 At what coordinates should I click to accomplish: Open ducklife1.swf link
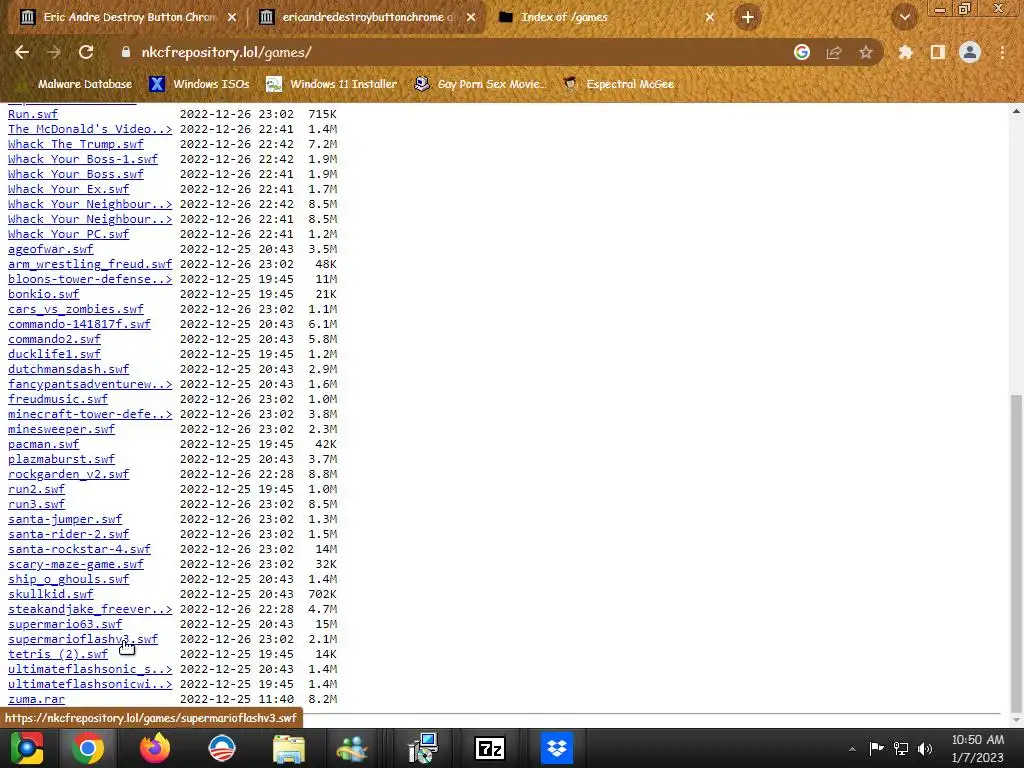54,355
